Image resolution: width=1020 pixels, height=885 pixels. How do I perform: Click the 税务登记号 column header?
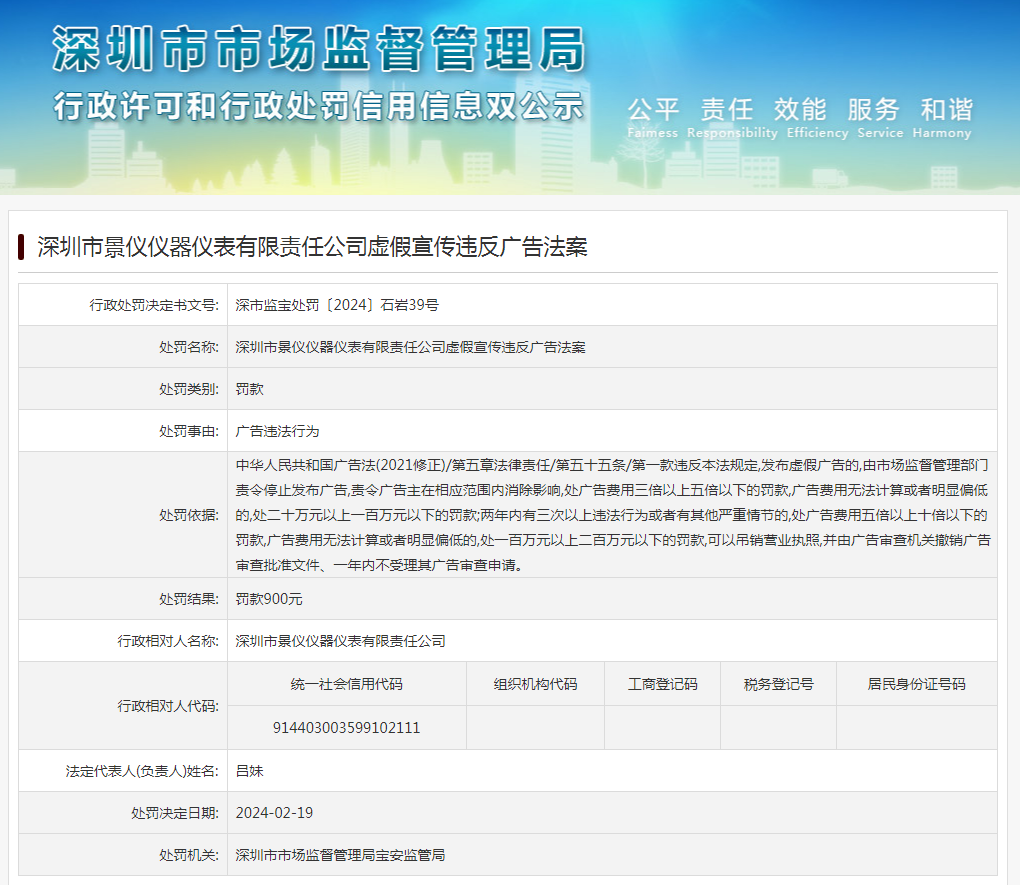point(778,684)
